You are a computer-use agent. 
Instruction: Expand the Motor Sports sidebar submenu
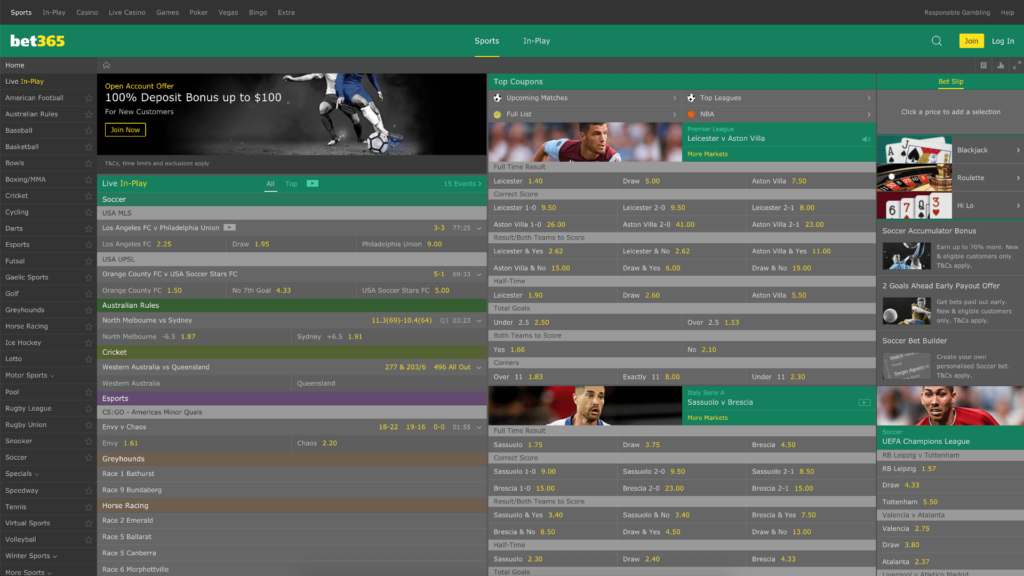[52, 376]
